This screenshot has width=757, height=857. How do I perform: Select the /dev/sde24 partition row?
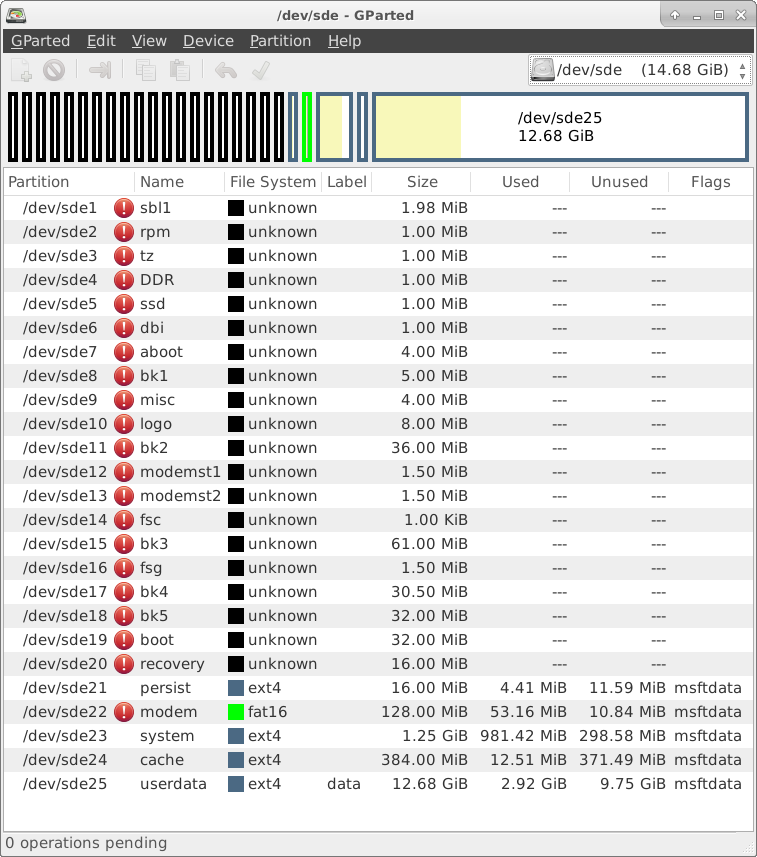(x=378, y=760)
